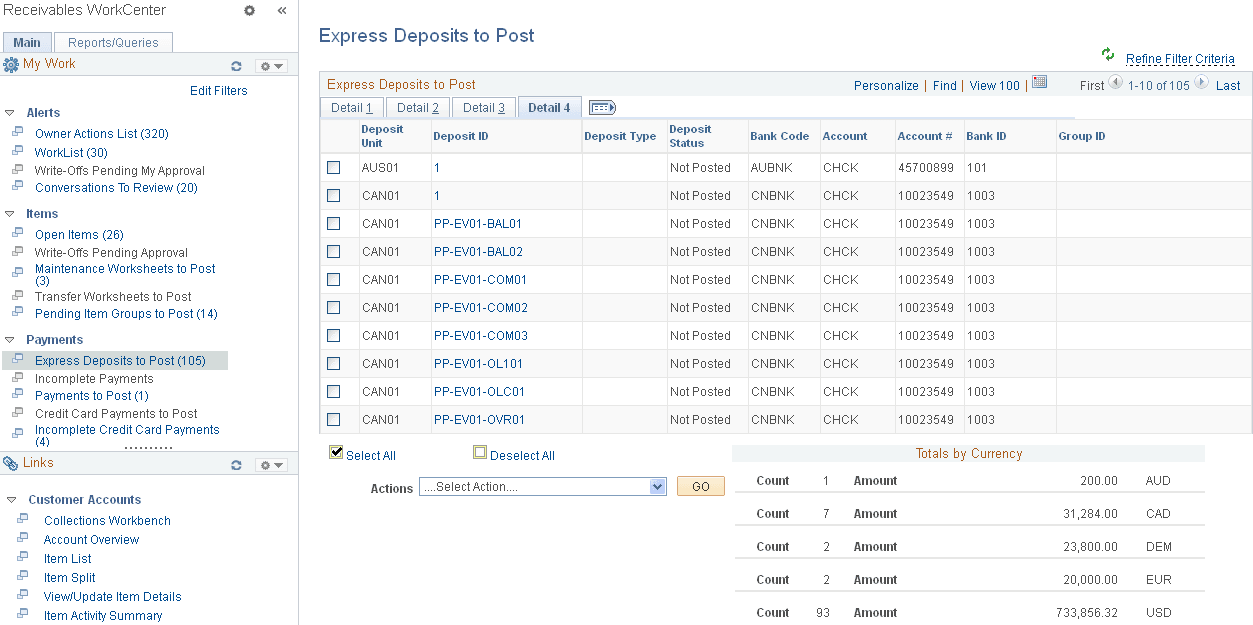The width and height of the screenshot is (1253, 625).
Task: Collapse the Receivables WorkCenter side panel
Action: 281,10
